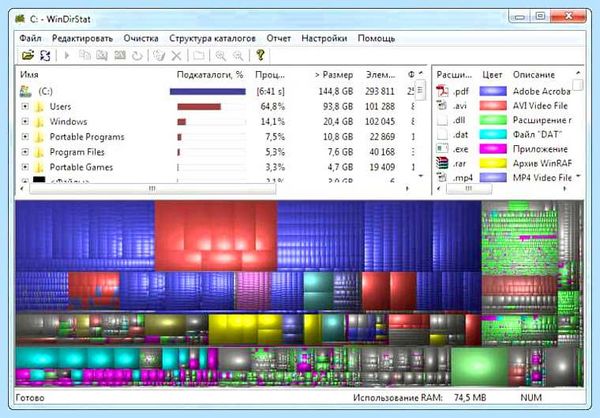Expand the Program Files folder node

coord(25,152)
